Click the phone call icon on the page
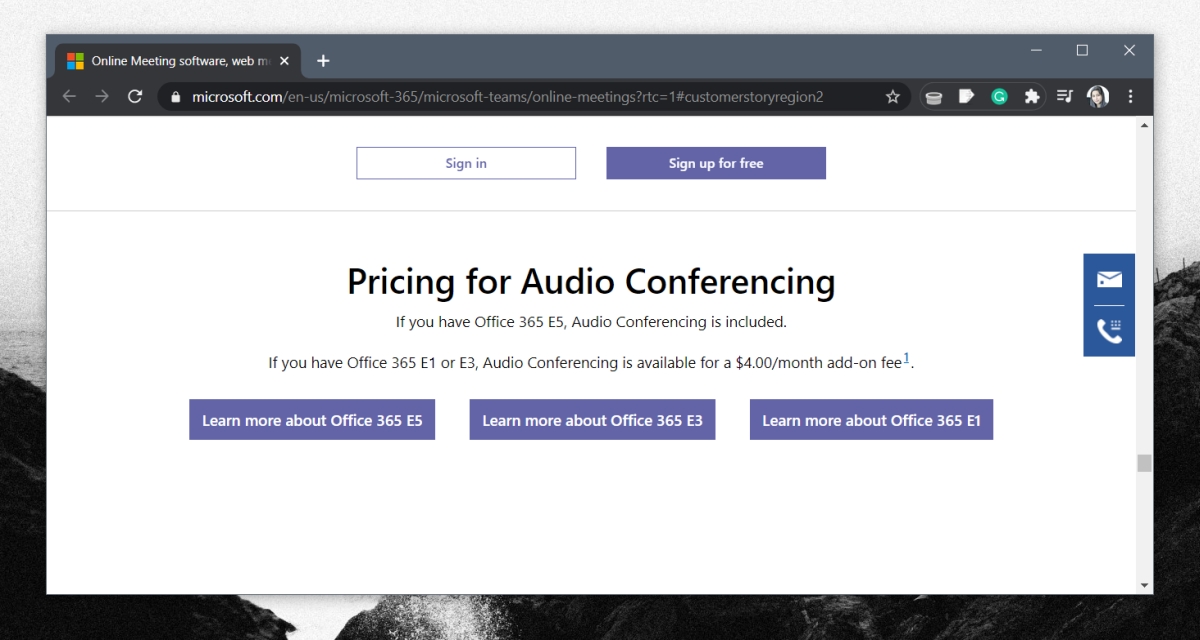1200x640 pixels. 1109,331
